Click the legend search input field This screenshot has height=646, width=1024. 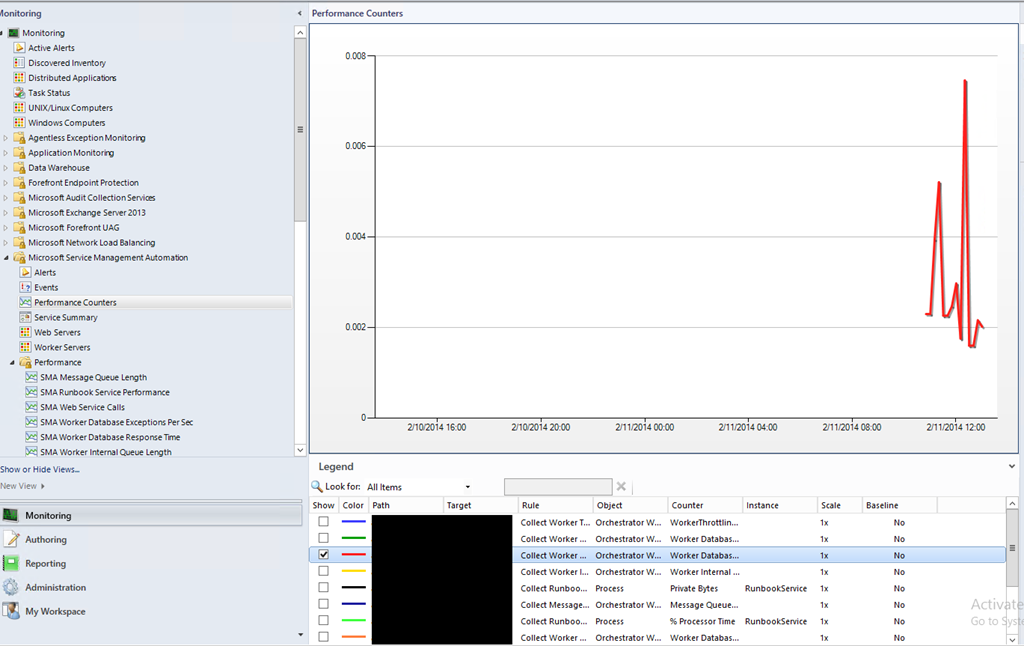pyautogui.click(x=557, y=487)
